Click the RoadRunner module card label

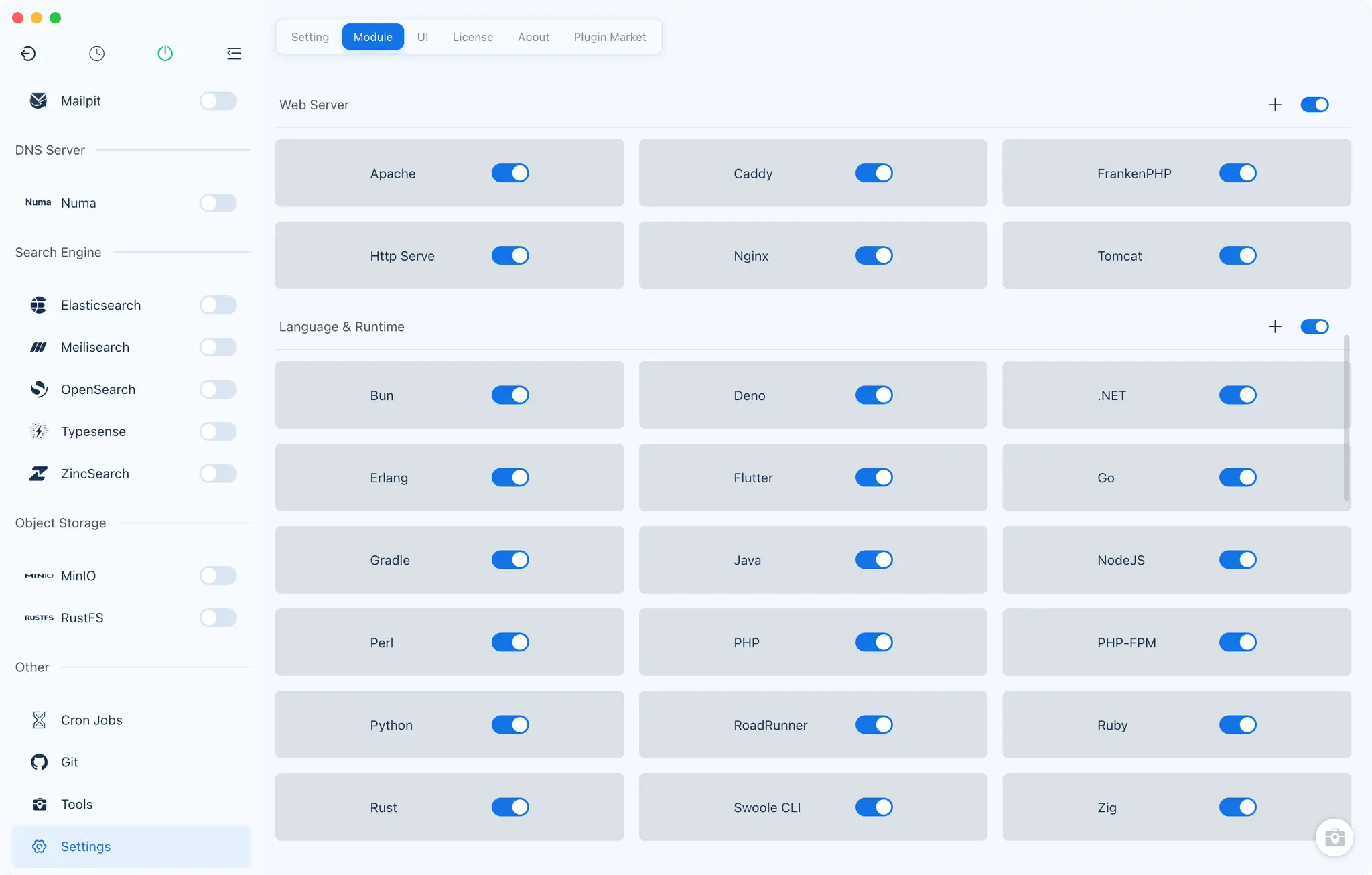(770, 725)
